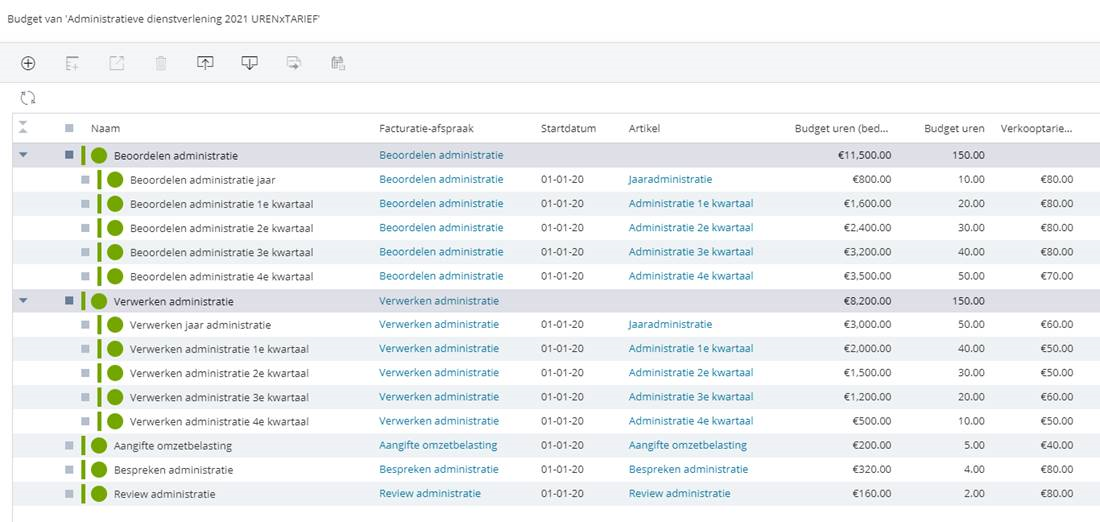Click the calendar planning toolbar icon
The width and height of the screenshot is (1100, 522).
338,63
